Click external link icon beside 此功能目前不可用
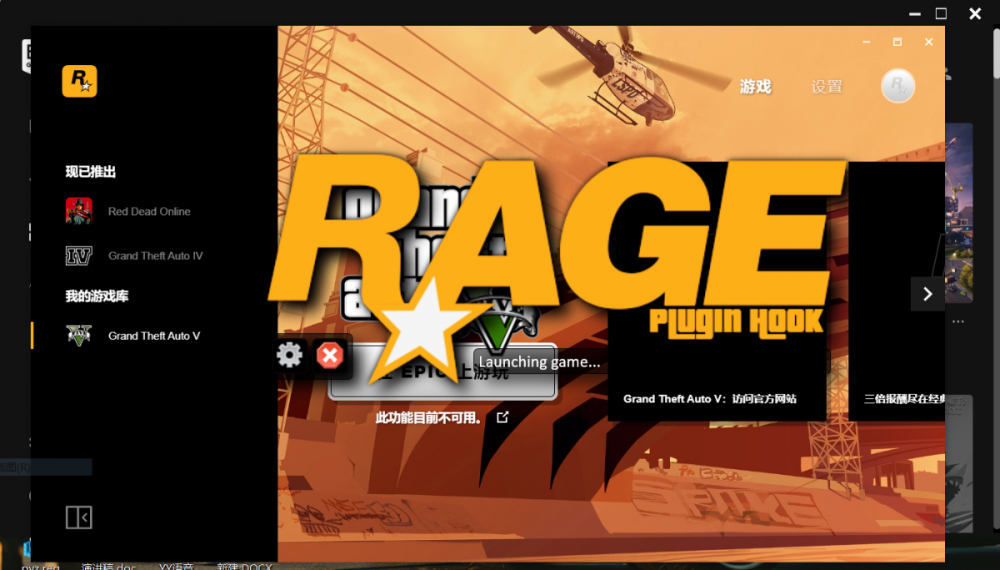Viewport: 1000px width, 570px height. (x=503, y=417)
